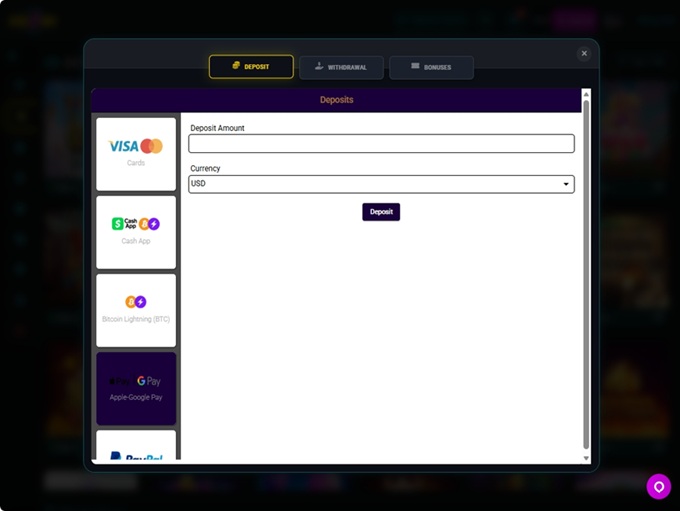Open the pink live chat bubble

pos(658,487)
